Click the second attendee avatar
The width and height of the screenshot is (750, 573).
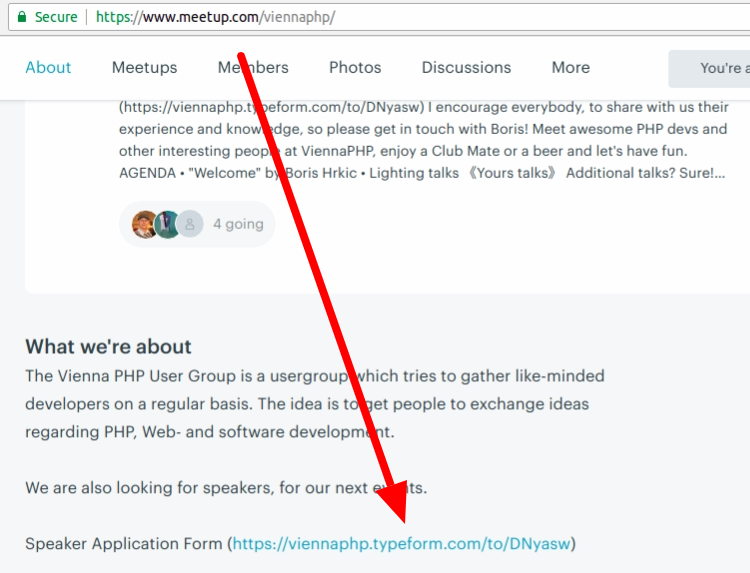(x=167, y=224)
